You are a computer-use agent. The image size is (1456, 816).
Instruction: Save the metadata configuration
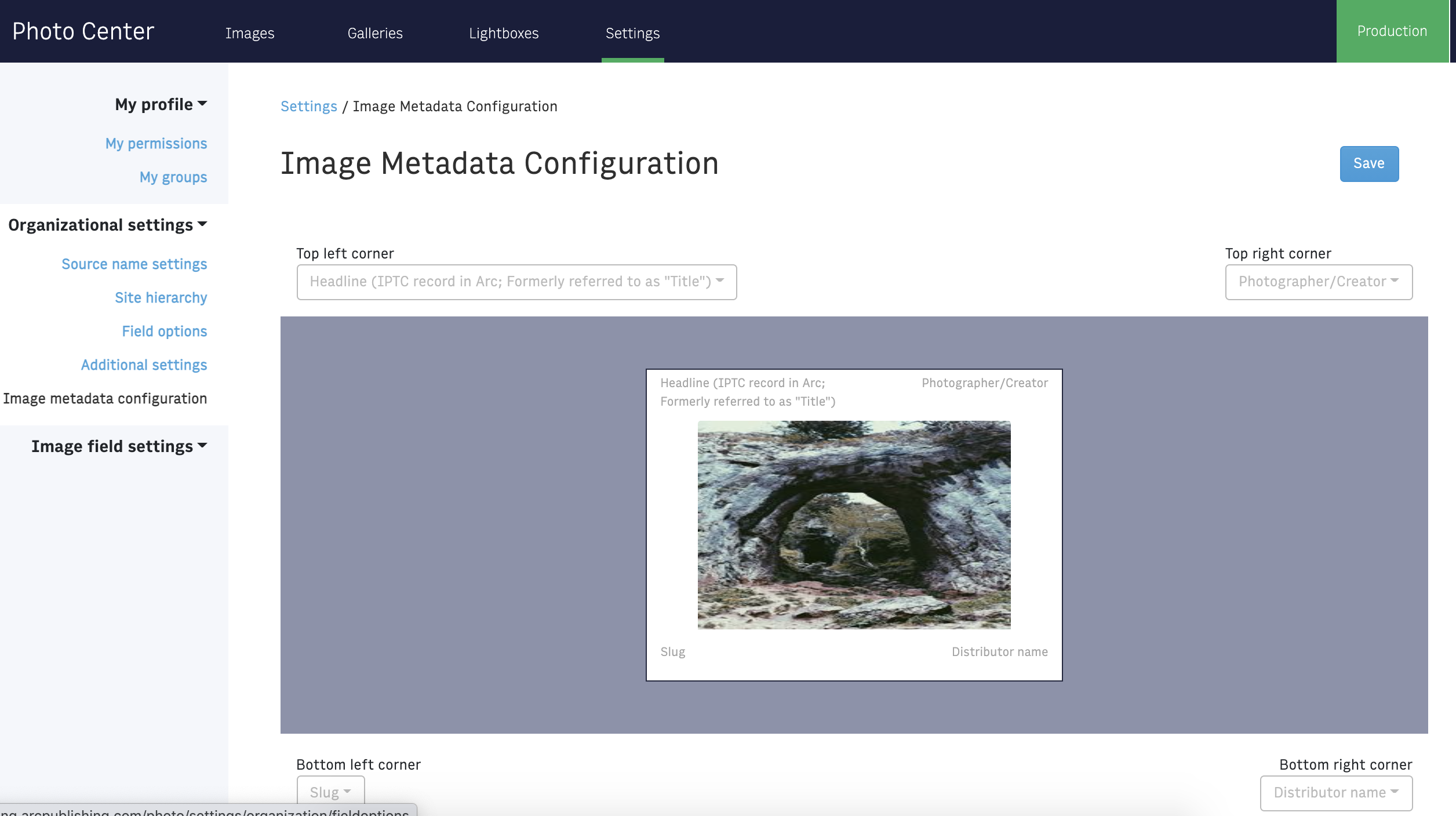coord(1369,163)
